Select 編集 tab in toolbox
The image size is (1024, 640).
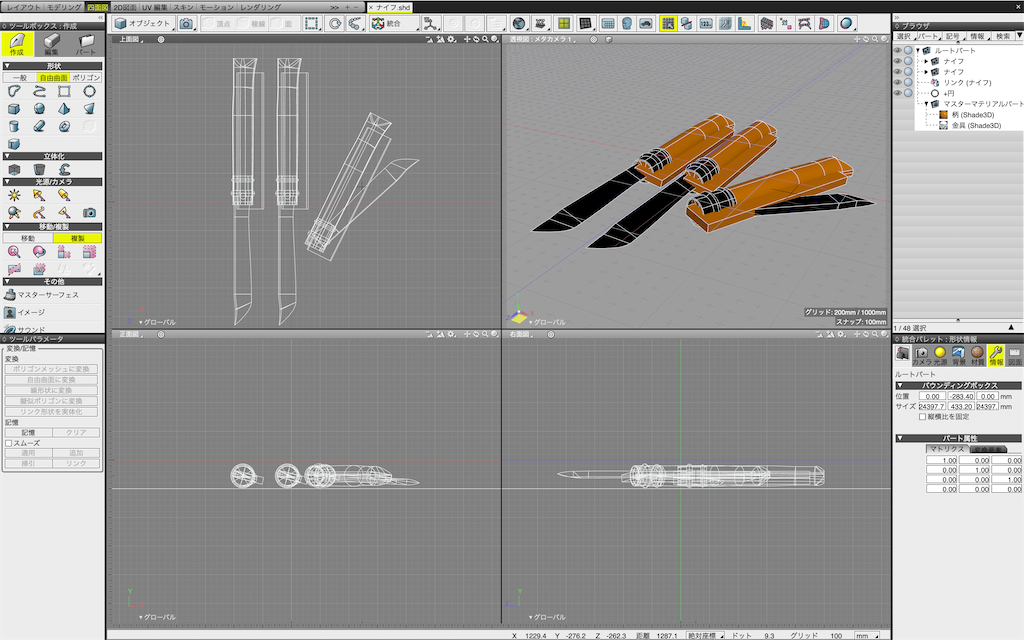pyautogui.click(x=52, y=44)
